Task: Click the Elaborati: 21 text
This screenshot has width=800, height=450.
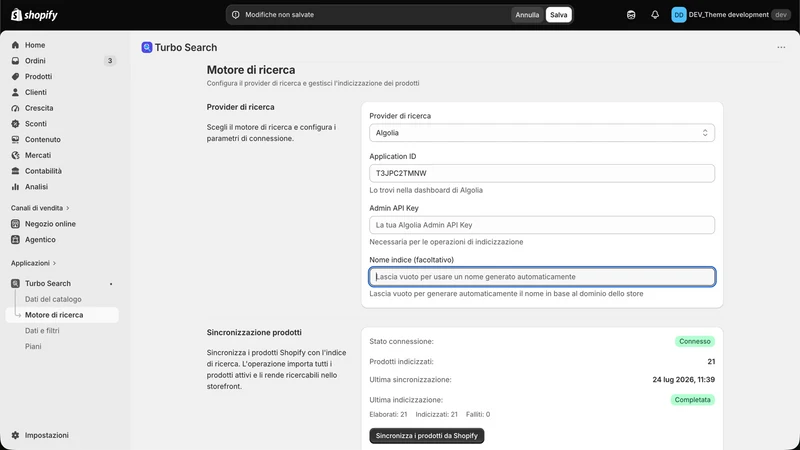Action: coord(388,414)
